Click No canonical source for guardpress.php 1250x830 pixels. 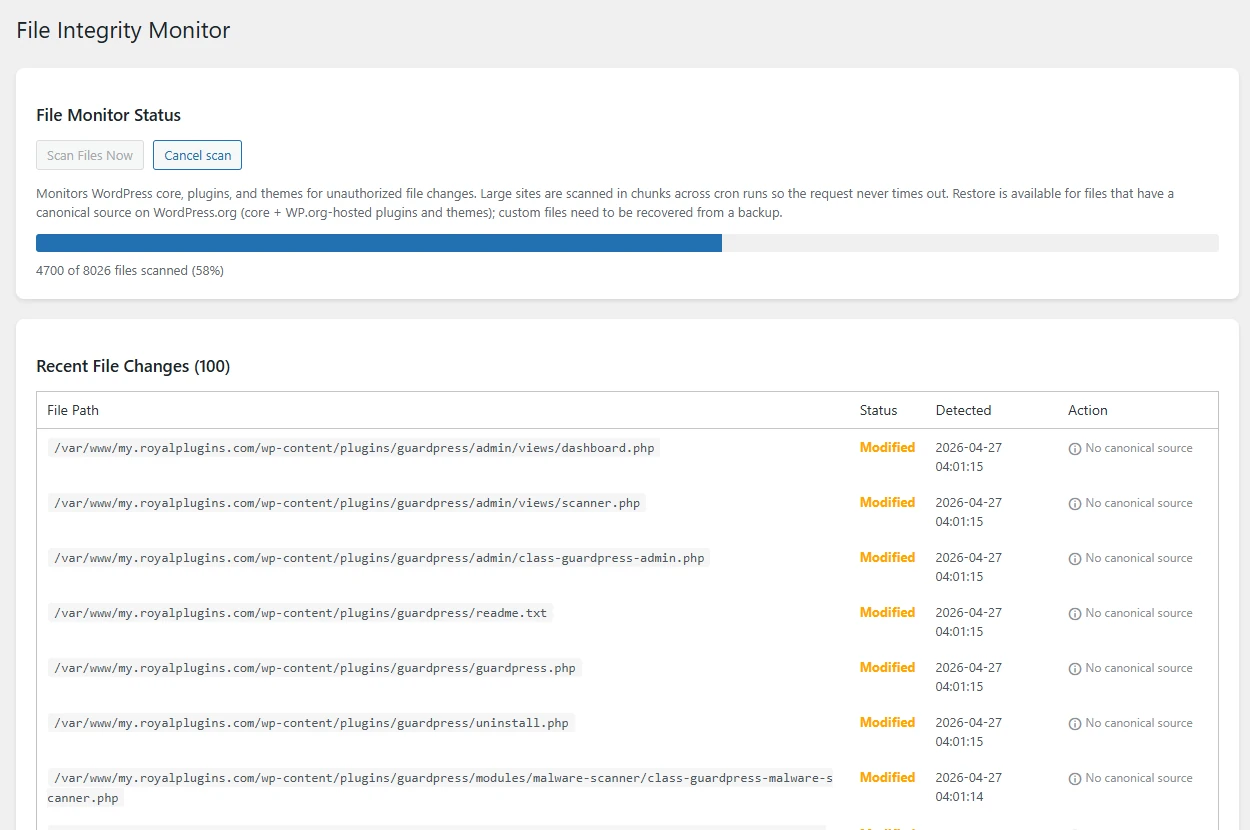(1138, 669)
